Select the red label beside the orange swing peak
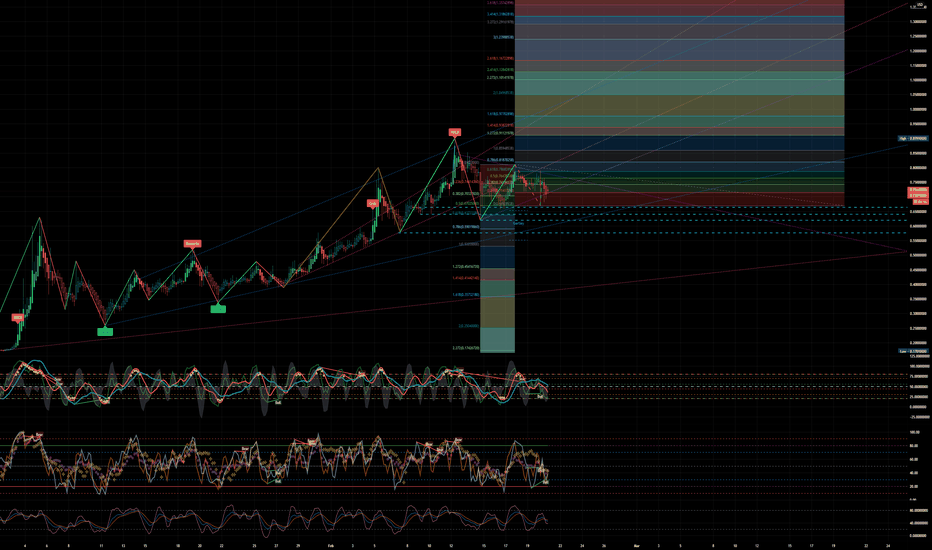The image size is (932, 550). 373,203
